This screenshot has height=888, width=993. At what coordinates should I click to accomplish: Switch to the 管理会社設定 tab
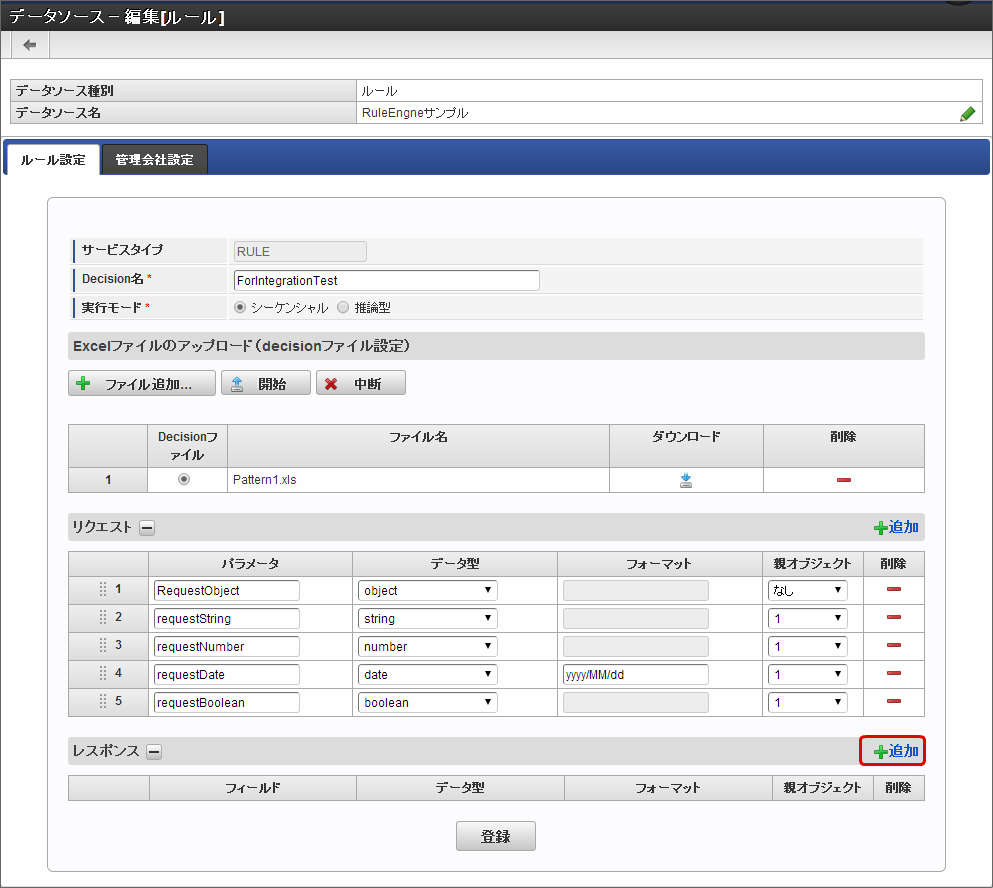tap(154, 160)
